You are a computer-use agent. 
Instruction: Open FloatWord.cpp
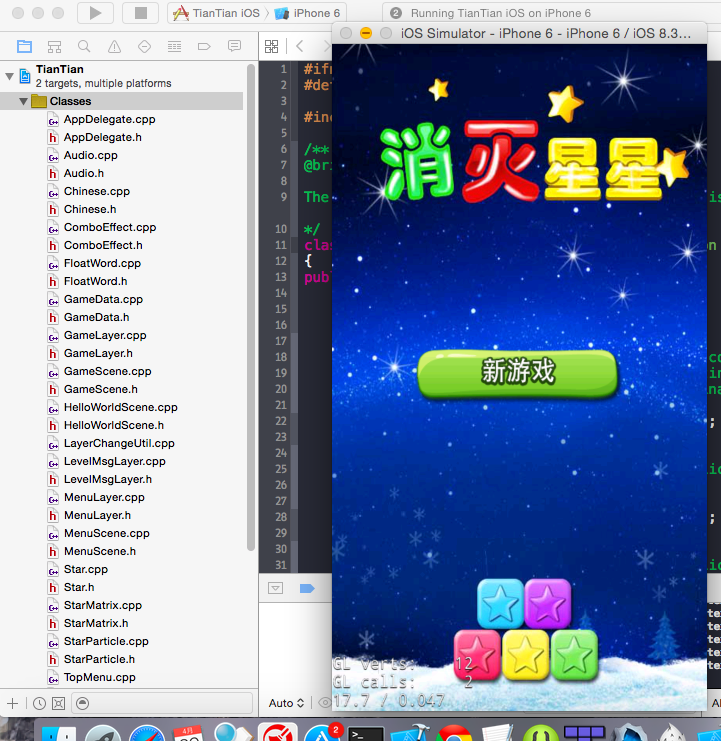point(102,263)
